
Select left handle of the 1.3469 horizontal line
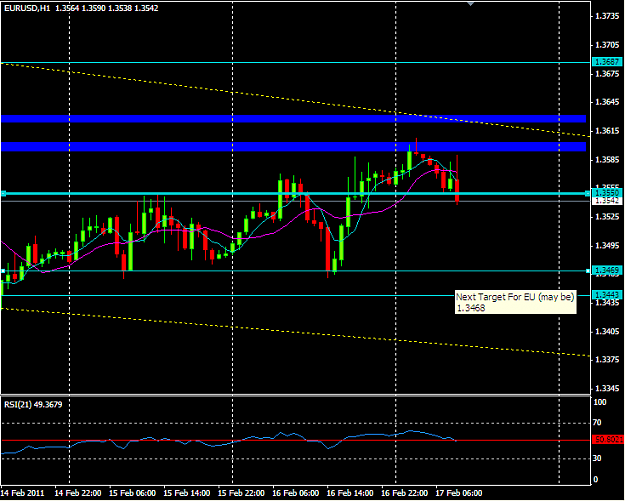pyautogui.click(x=3, y=271)
